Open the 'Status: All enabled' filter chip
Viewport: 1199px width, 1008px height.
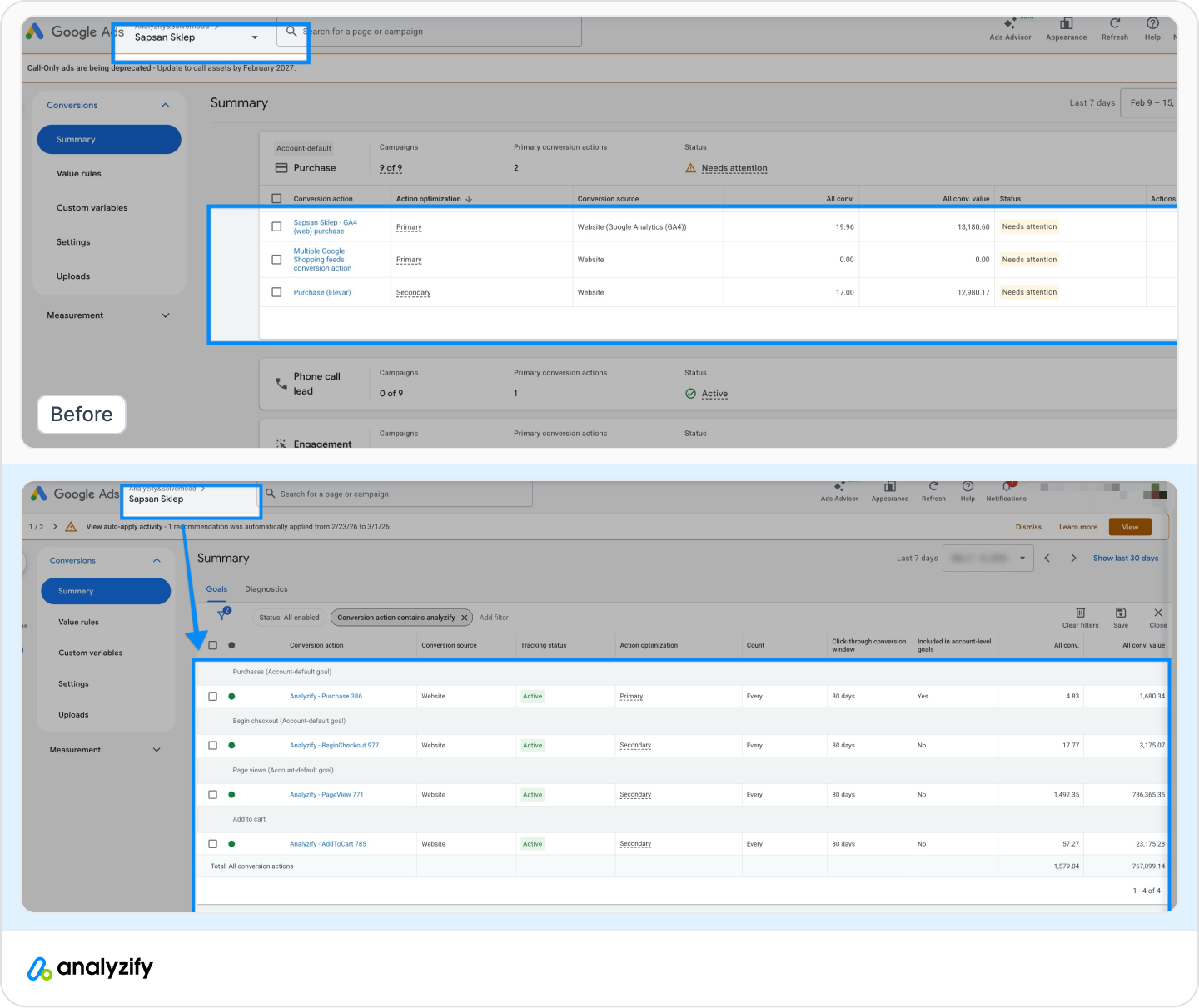pyautogui.click(x=289, y=618)
